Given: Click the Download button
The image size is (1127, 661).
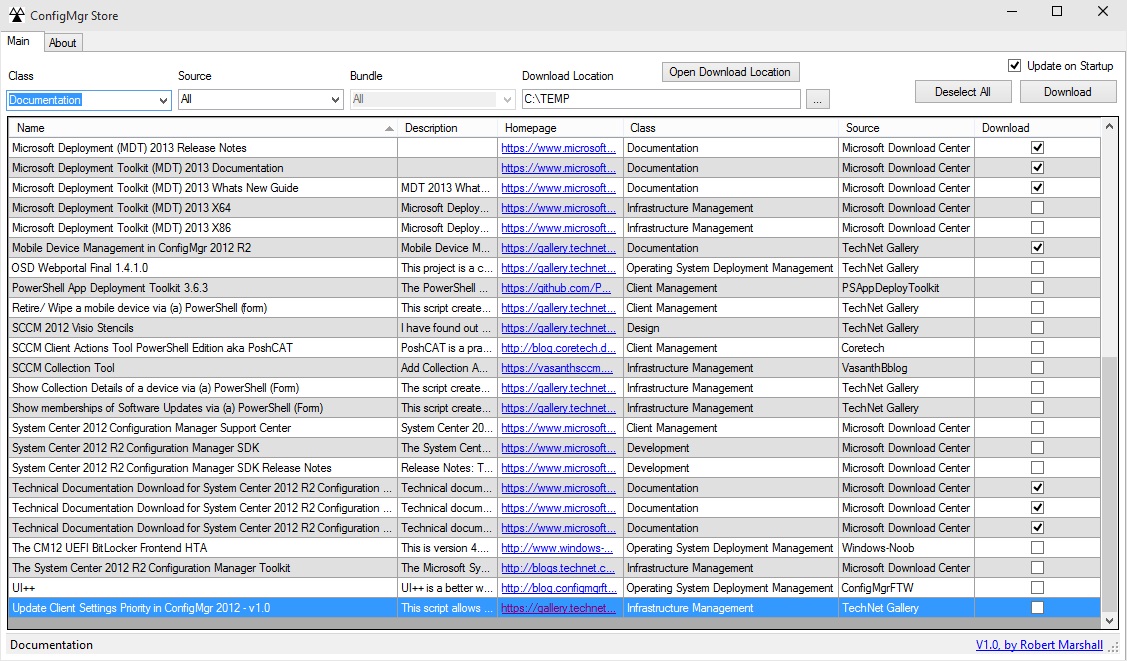Looking at the screenshot, I should pyautogui.click(x=1067, y=92).
